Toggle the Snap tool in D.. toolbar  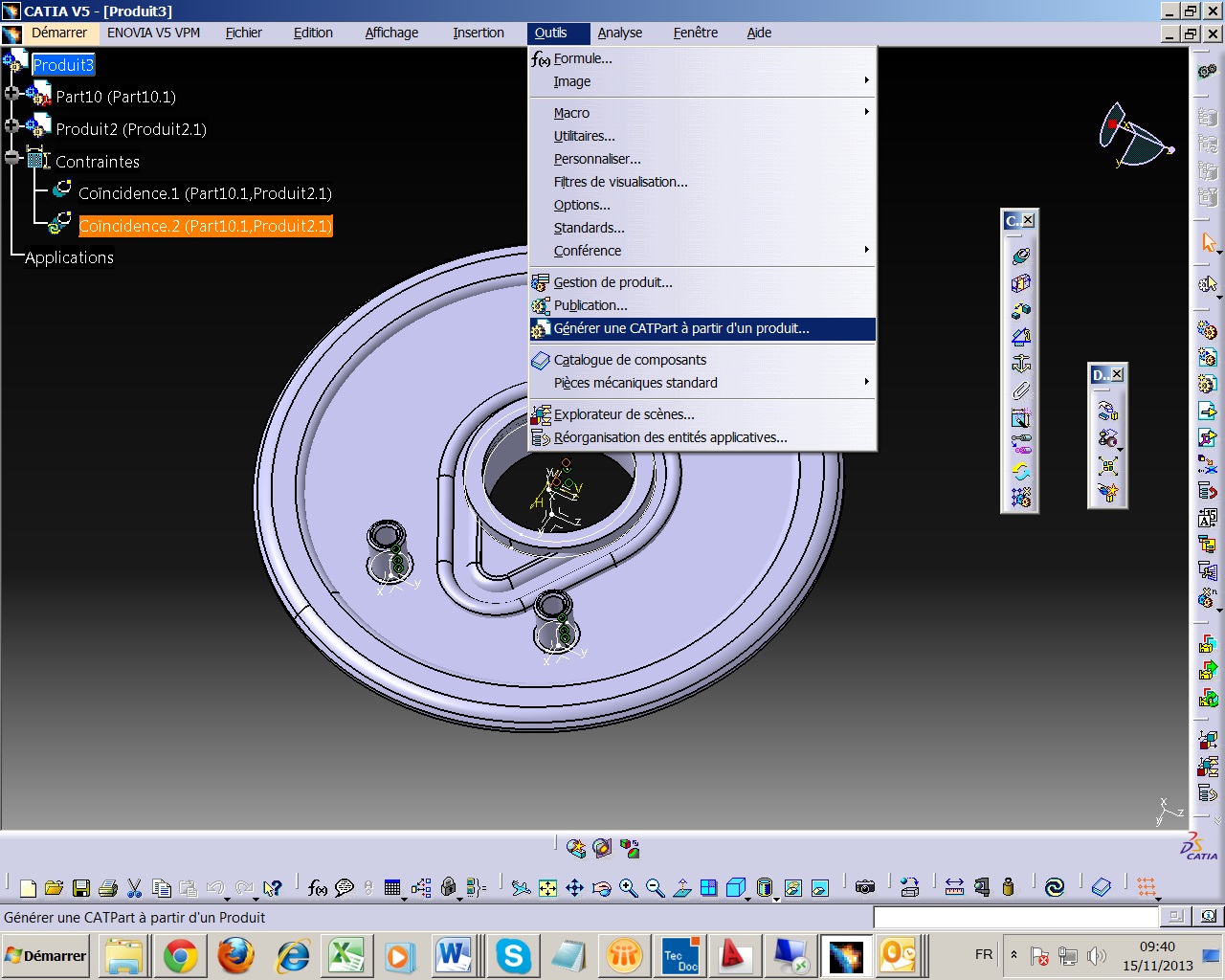pos(1108,438)
